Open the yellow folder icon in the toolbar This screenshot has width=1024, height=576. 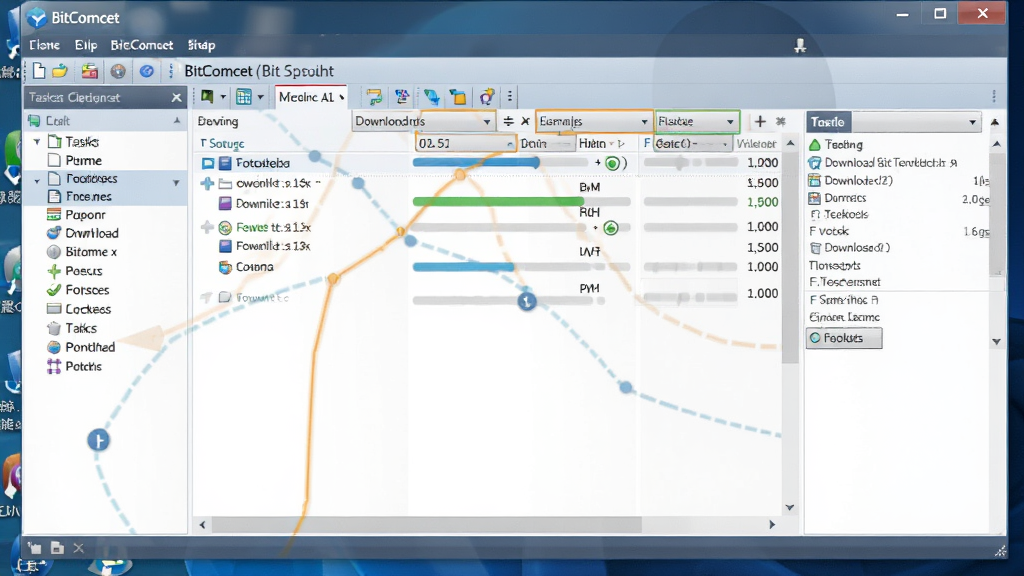pos(60,71)
